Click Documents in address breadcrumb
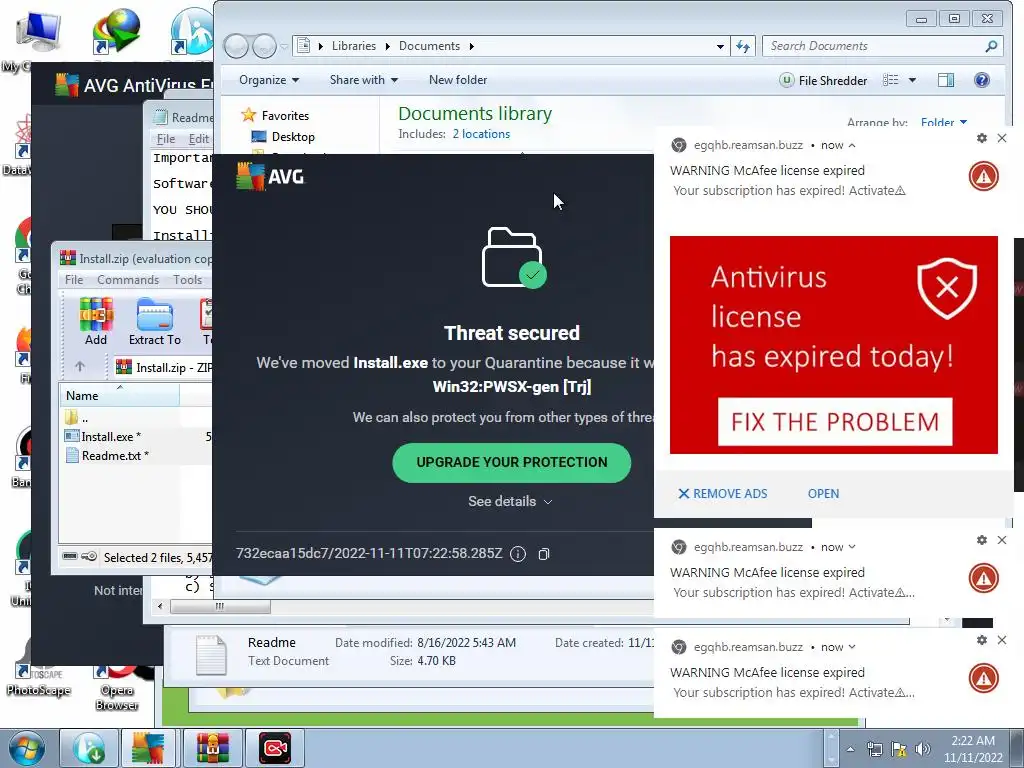 tap(429, 46)
